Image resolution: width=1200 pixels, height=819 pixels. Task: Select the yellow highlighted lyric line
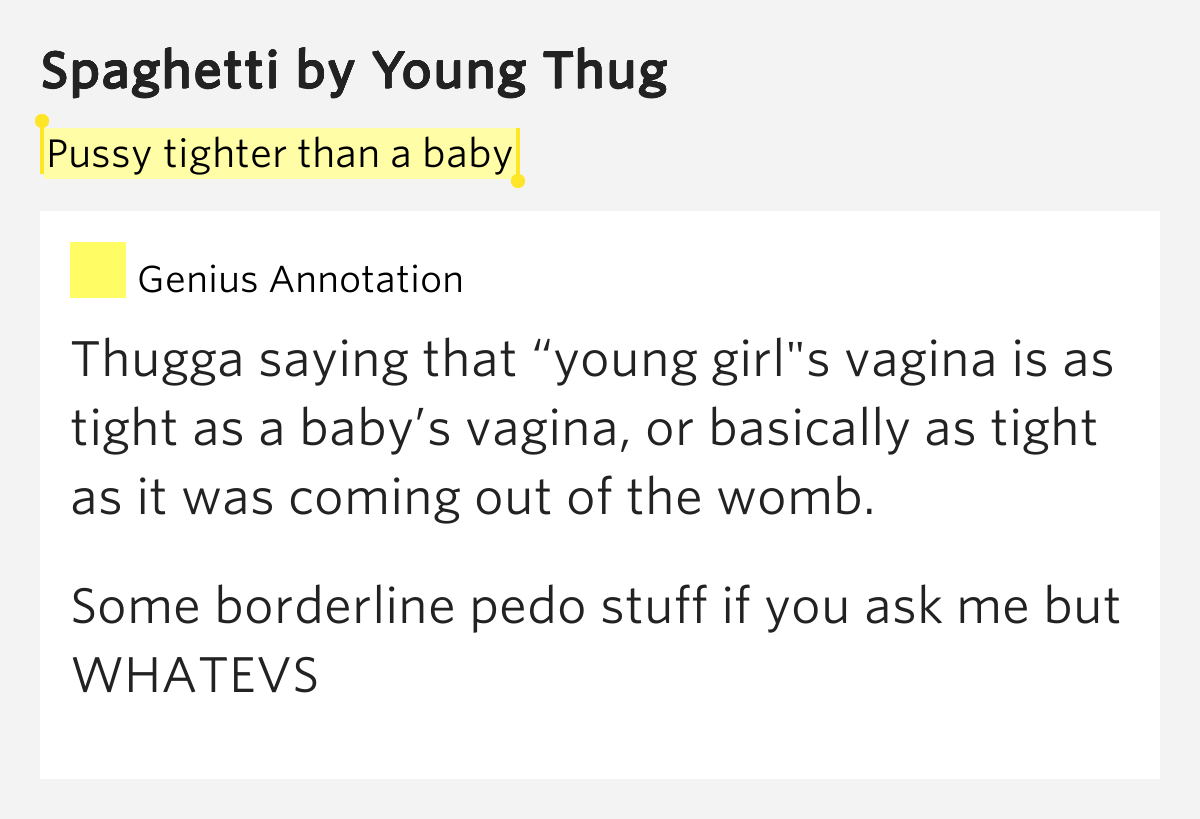point(280,155)
